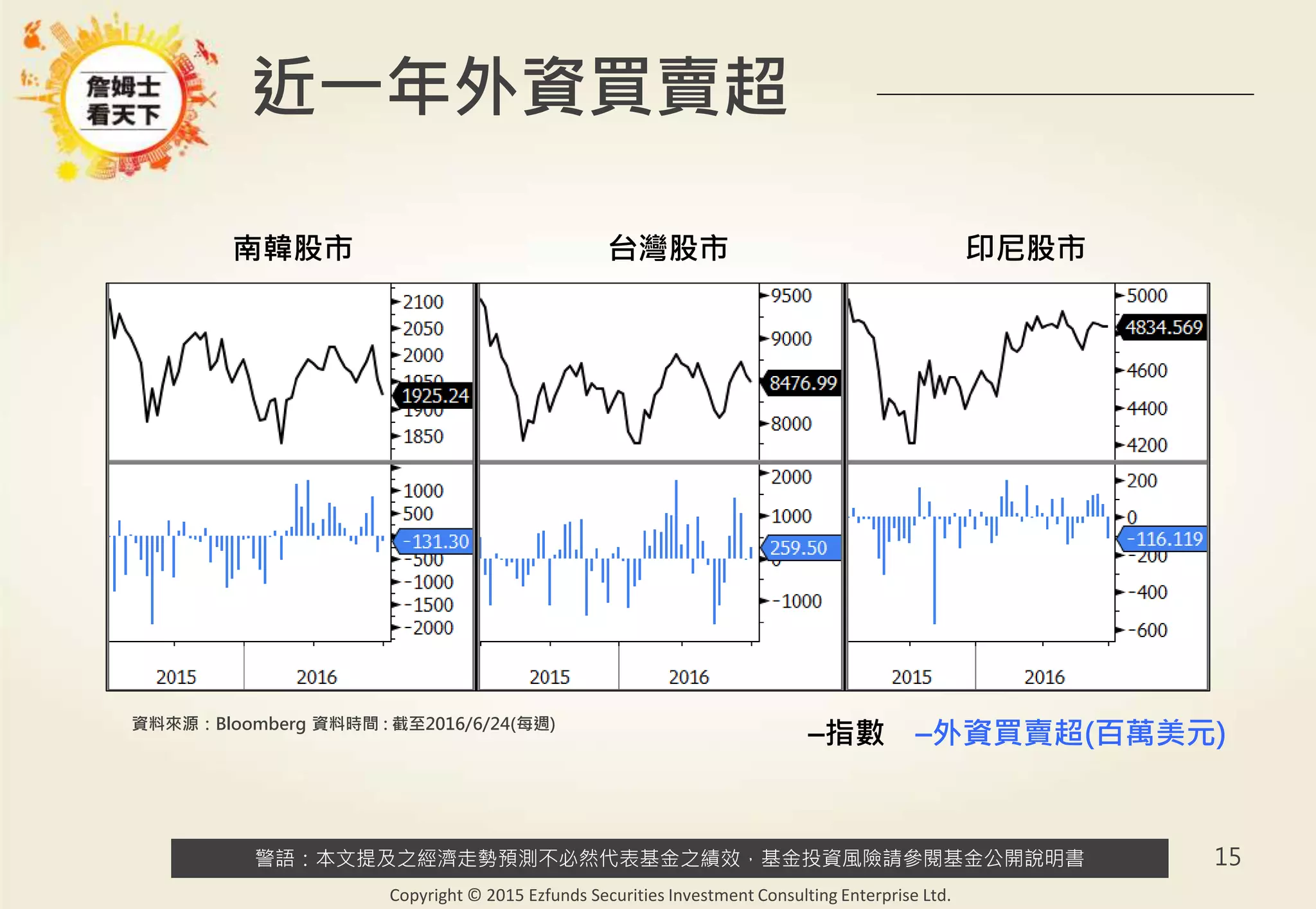Click the 8000 tick on Taiwan index axis
This screenshot has height=909, width=1316.
(791, 424)
